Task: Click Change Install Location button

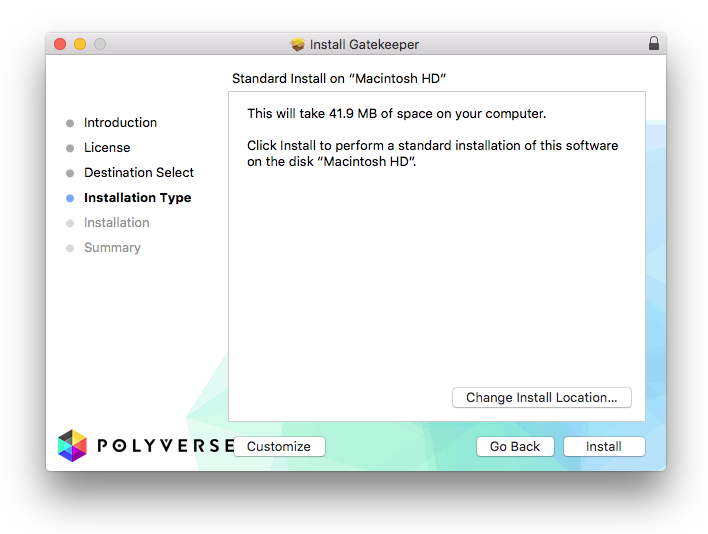Action: point(541,397)
